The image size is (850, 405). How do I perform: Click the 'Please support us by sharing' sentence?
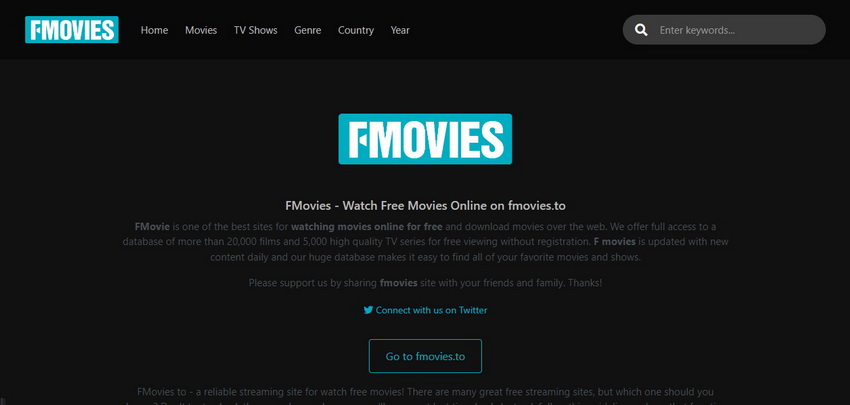(x=425, y=282)
